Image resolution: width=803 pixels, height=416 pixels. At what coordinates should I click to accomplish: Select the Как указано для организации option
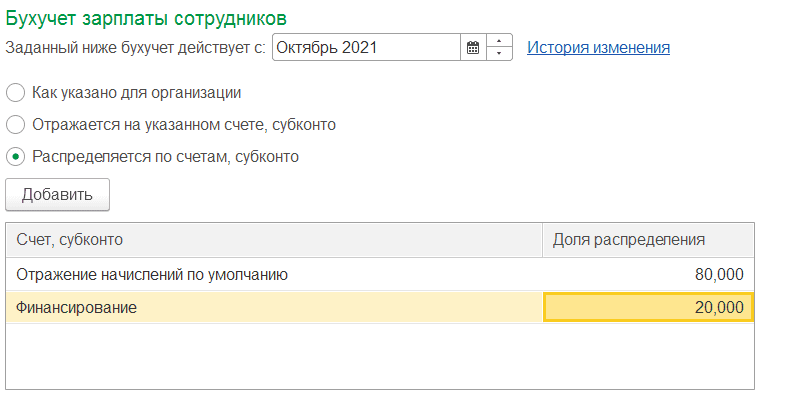(x=15, y=93)
